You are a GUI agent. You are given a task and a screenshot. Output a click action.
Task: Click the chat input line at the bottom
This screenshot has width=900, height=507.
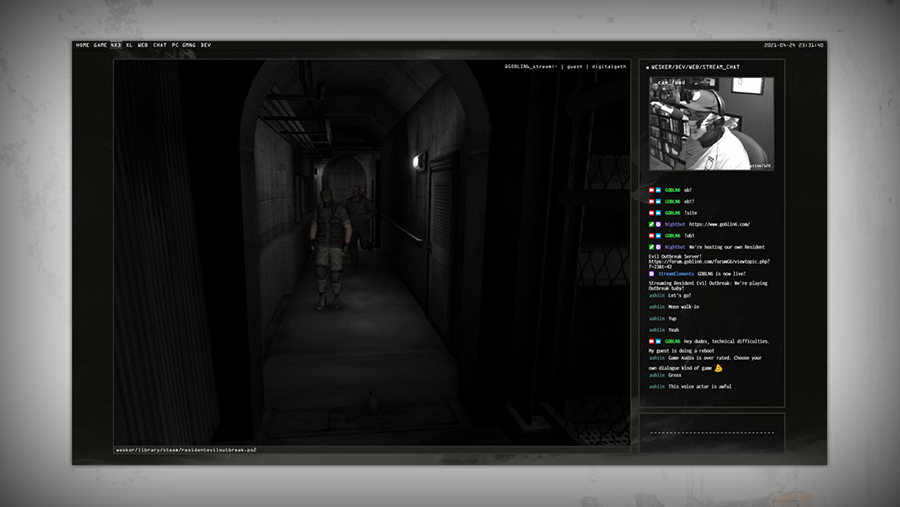coord(712,432)
